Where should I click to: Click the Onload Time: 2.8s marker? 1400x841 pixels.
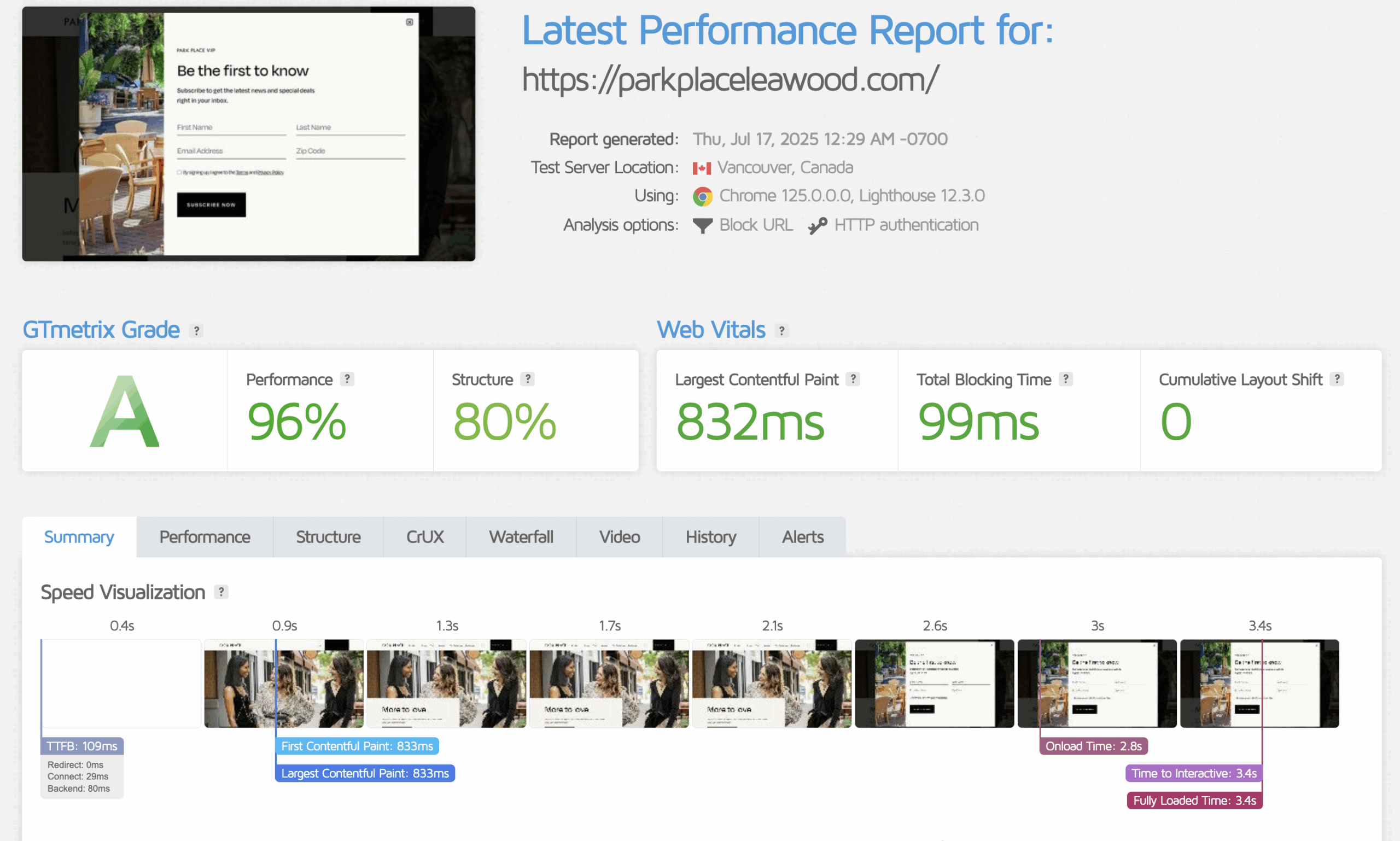click(1093, 746)
